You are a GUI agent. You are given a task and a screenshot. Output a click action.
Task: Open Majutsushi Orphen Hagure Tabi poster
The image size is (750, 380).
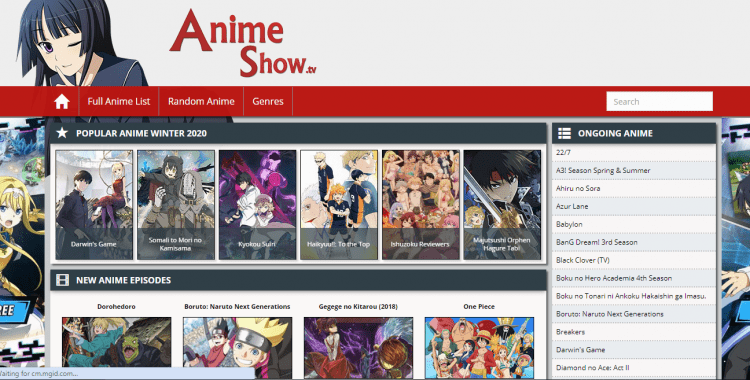(x=502, y=205)
